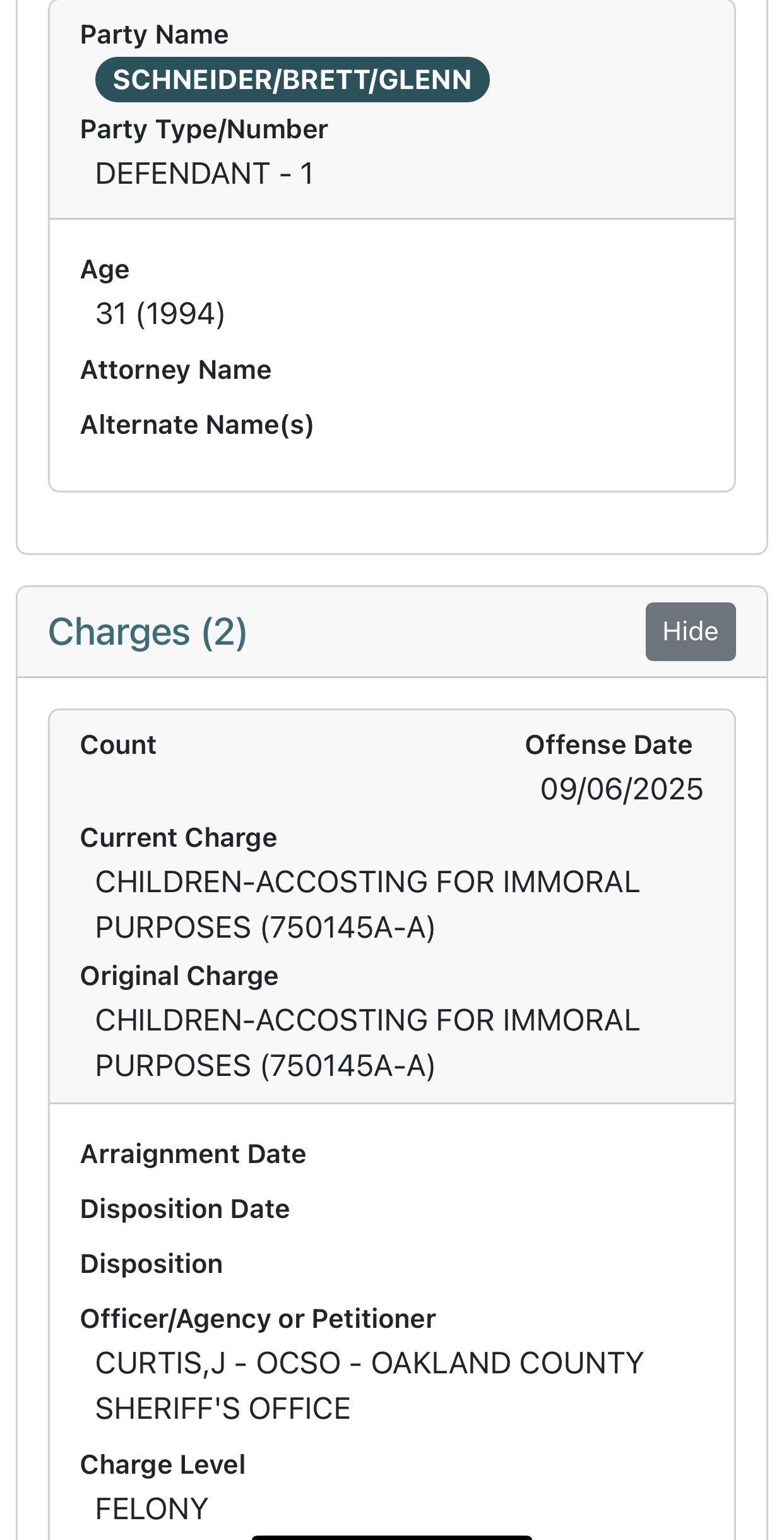Click the Disposition Date label
This screenshot has width=784, height=1540.
pyautogui.click(x=185, y=1209)
